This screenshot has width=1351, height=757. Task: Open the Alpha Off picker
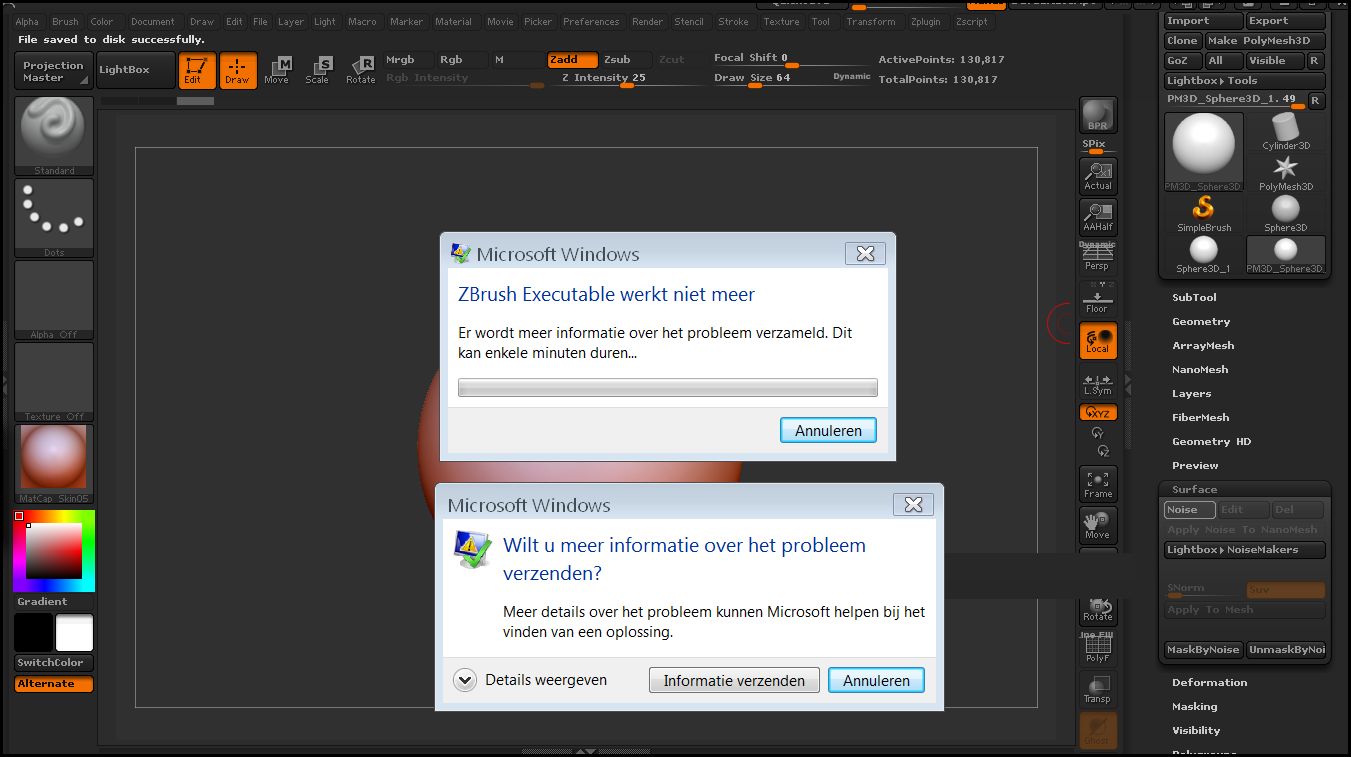tap(54, 300)
